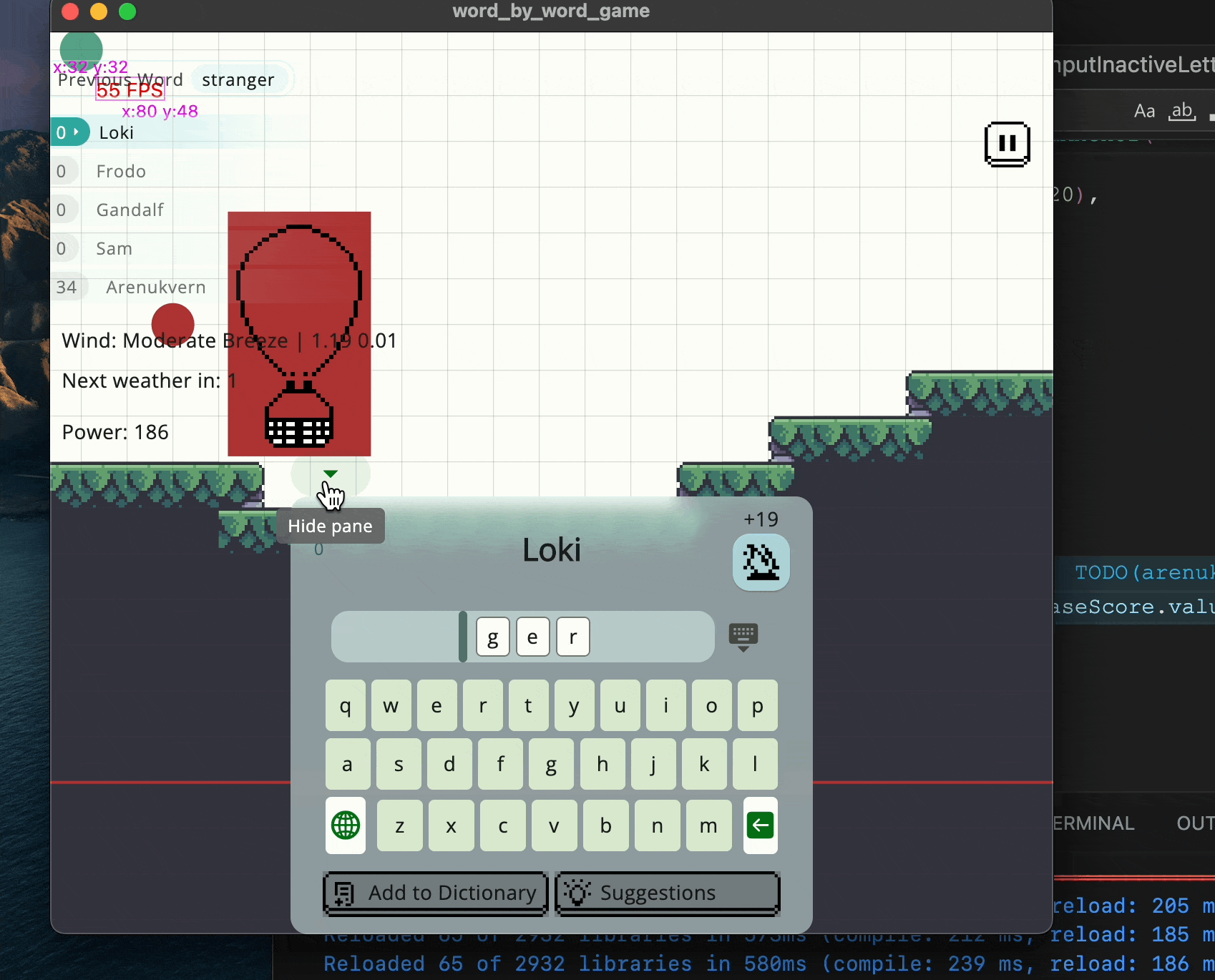The height and width of the screenshot is (980, 1215).
Task: Tap the o key on the keyboard
Action: pyautogui.click(x=711, y=705)
